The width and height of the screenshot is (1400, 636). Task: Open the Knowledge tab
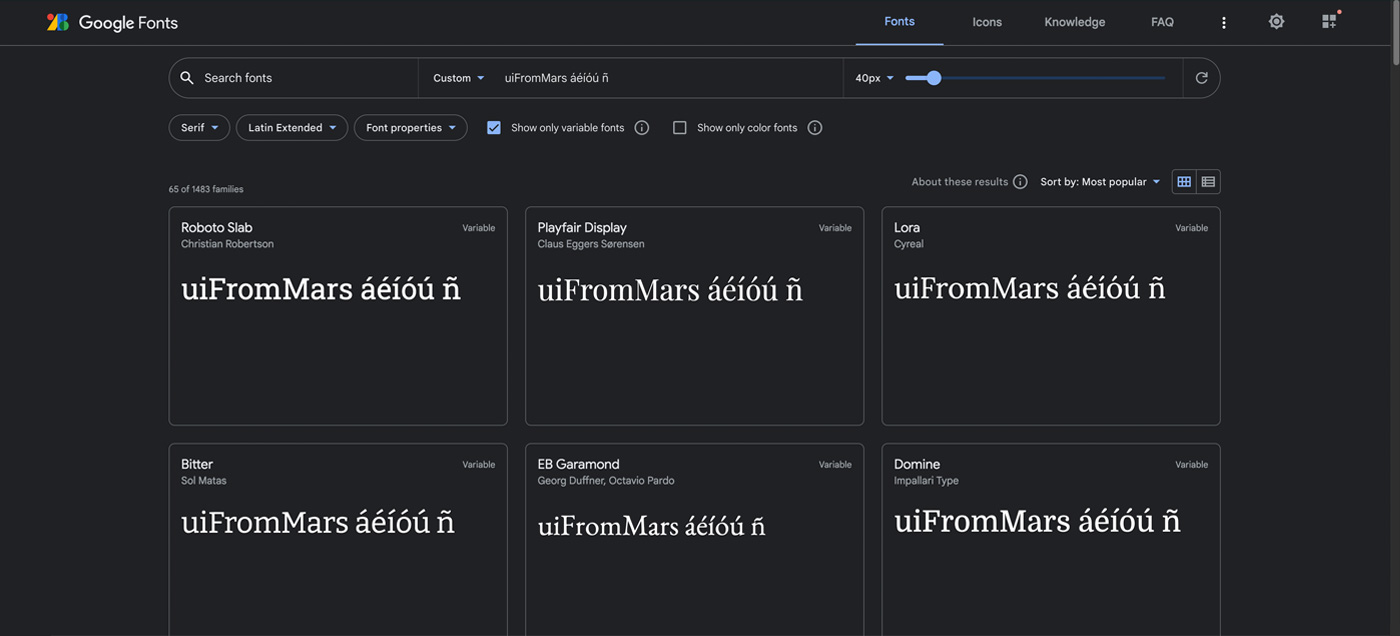point(1075,22)
